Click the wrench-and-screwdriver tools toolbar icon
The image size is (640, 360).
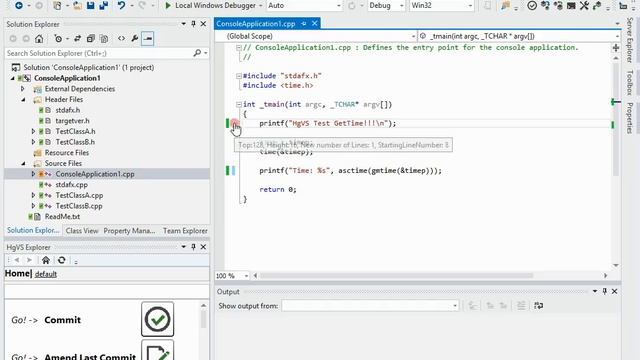point(584,6)
